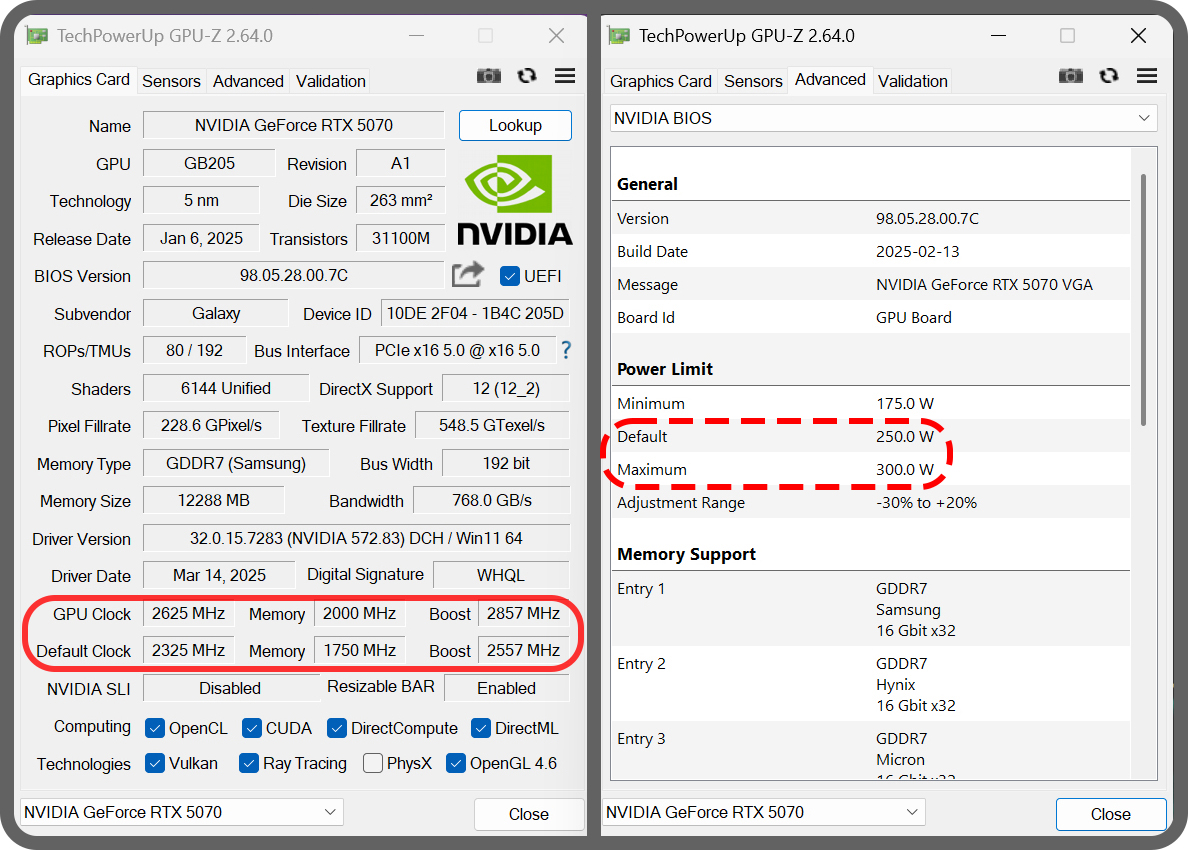
Task: Open hamburger menu in right GPU-Z window
Action: click(x=1146, y=76)
